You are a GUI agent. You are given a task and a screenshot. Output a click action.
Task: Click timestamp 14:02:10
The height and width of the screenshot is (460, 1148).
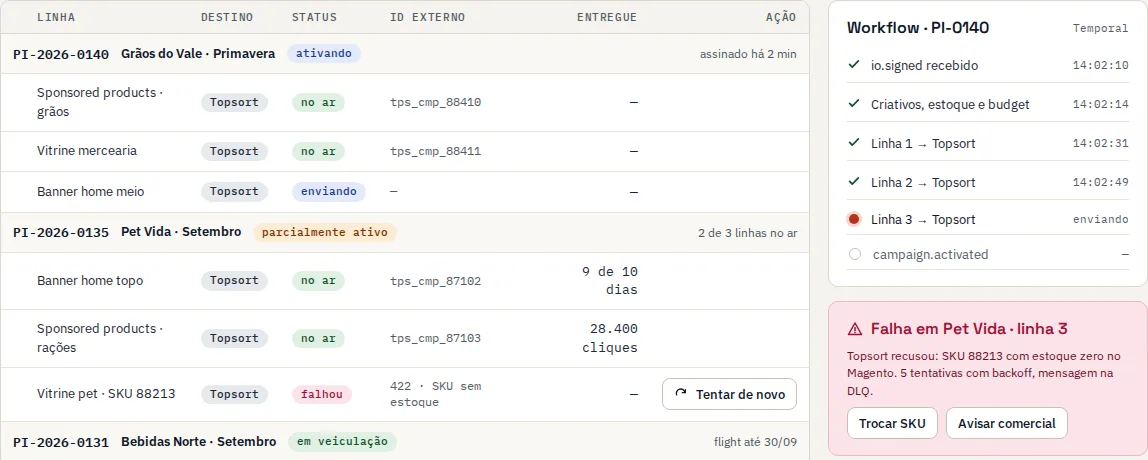pos(1100,65)
